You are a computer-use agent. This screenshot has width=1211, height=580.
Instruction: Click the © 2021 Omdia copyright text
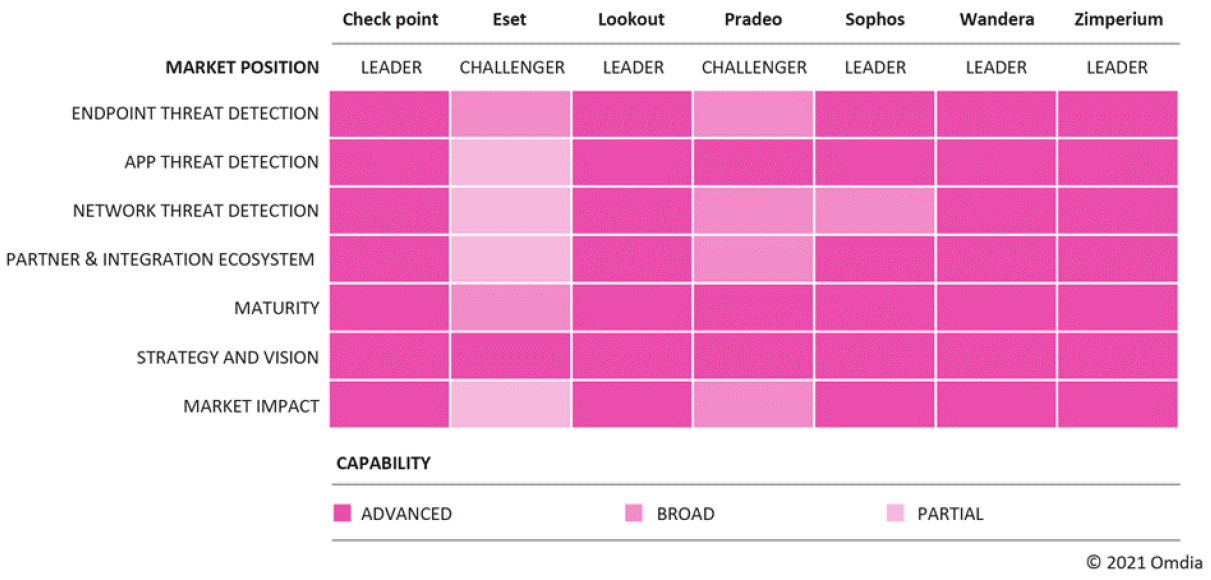coord(1144,561)
